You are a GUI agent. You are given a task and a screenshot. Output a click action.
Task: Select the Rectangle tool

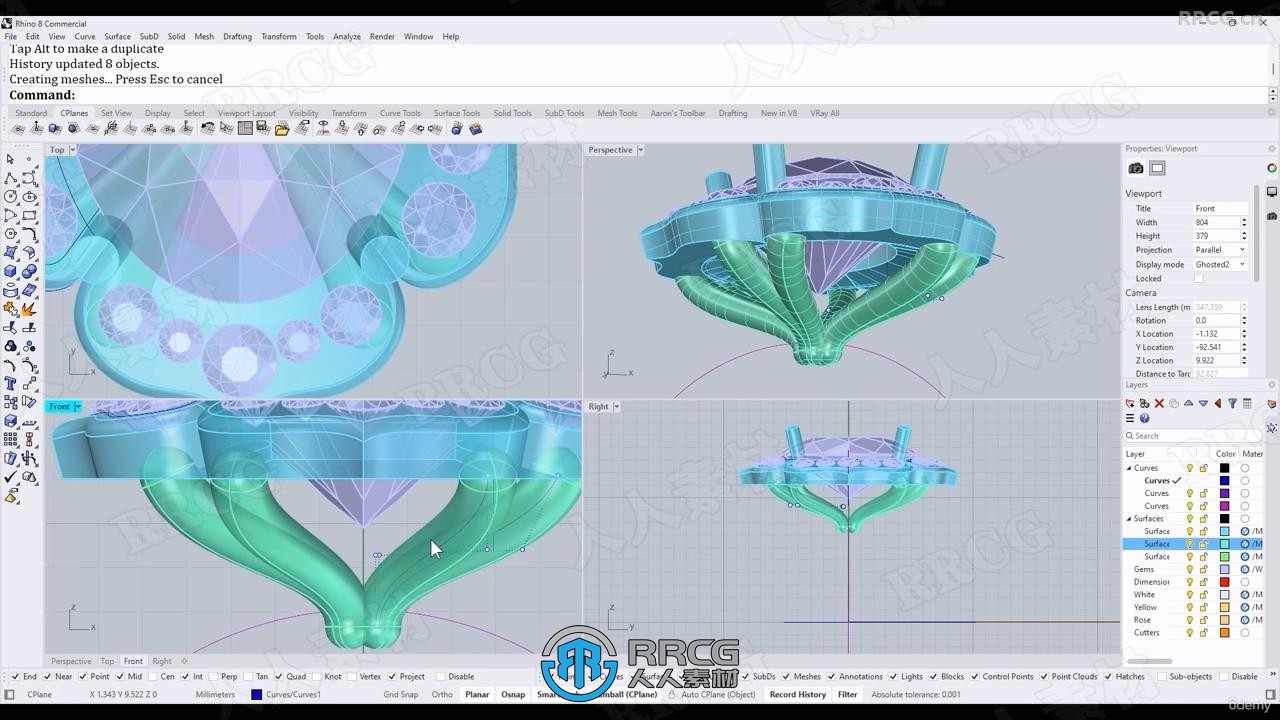29,214
